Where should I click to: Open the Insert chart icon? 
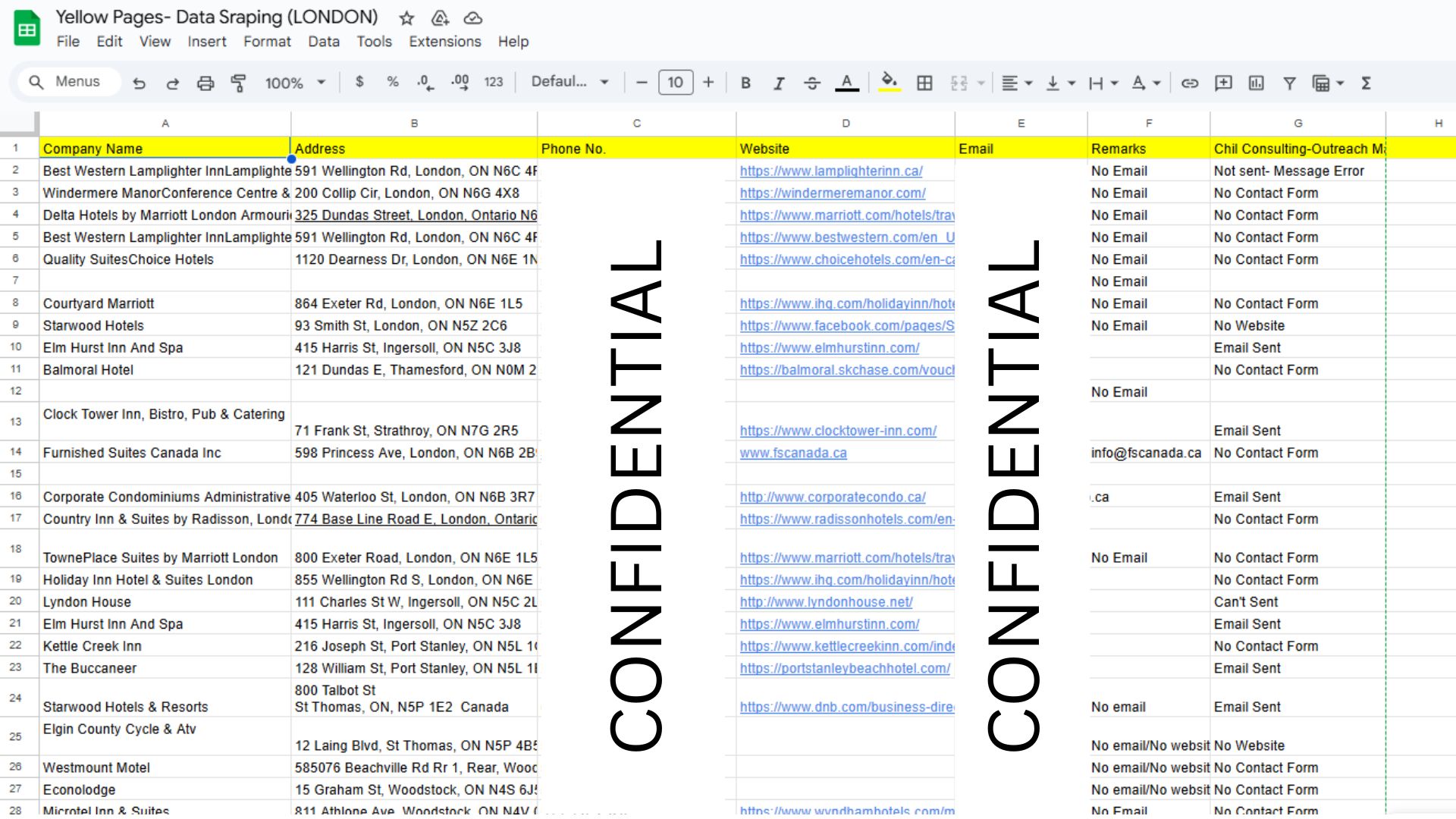pos(1257,83)
